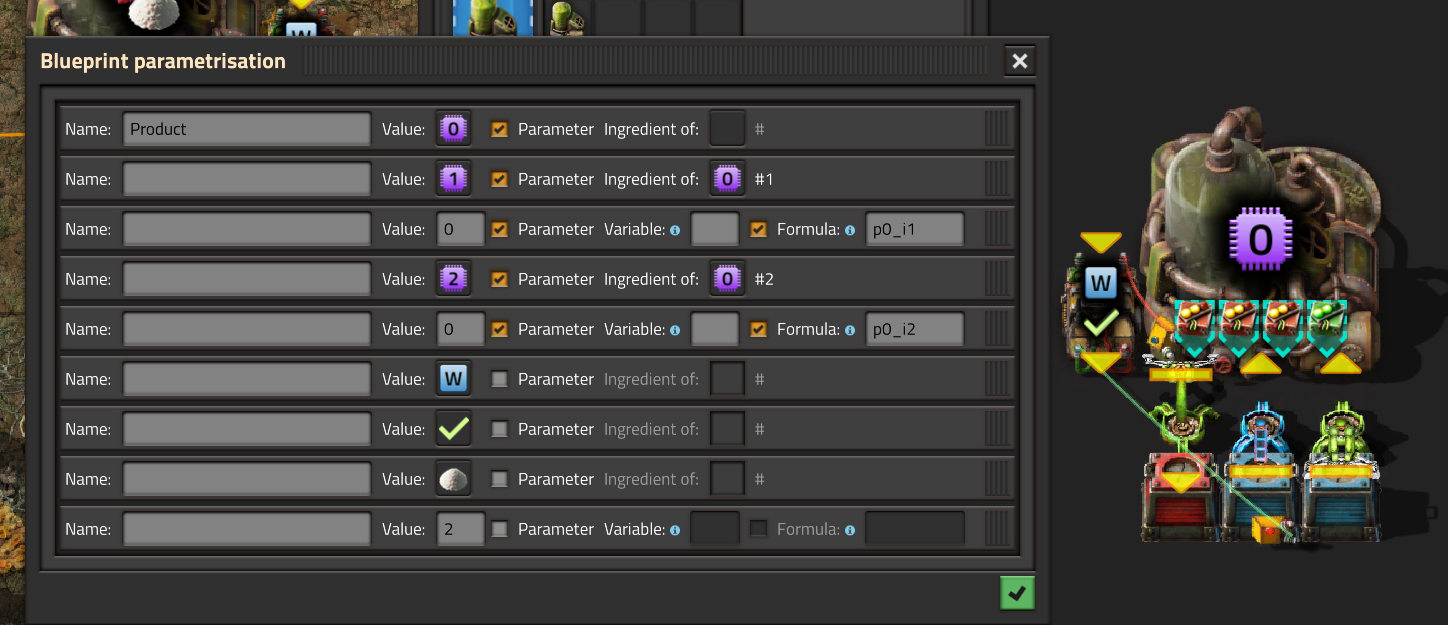Disable Formula checkbox for p0_i2
The width and height of the screenshot is (1448, 625).
[759, 329]
